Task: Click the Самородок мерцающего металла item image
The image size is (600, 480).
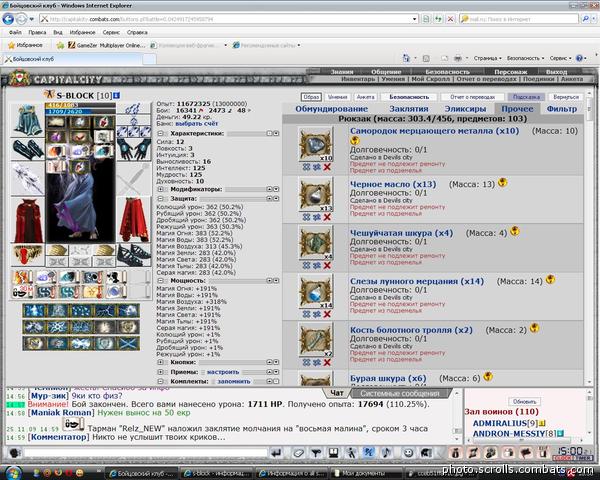Action: [316, 144]
